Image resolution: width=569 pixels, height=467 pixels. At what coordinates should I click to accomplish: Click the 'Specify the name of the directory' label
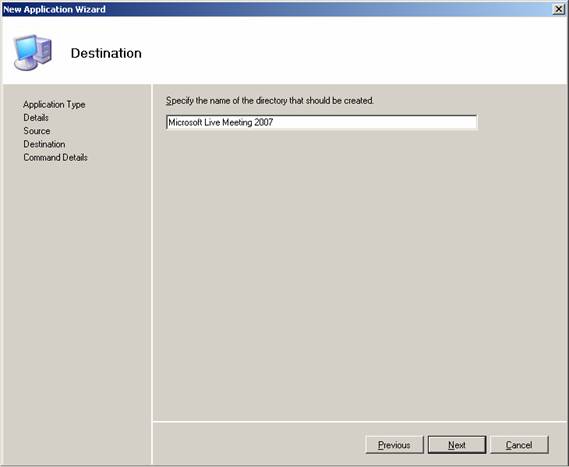pos(270,101)
